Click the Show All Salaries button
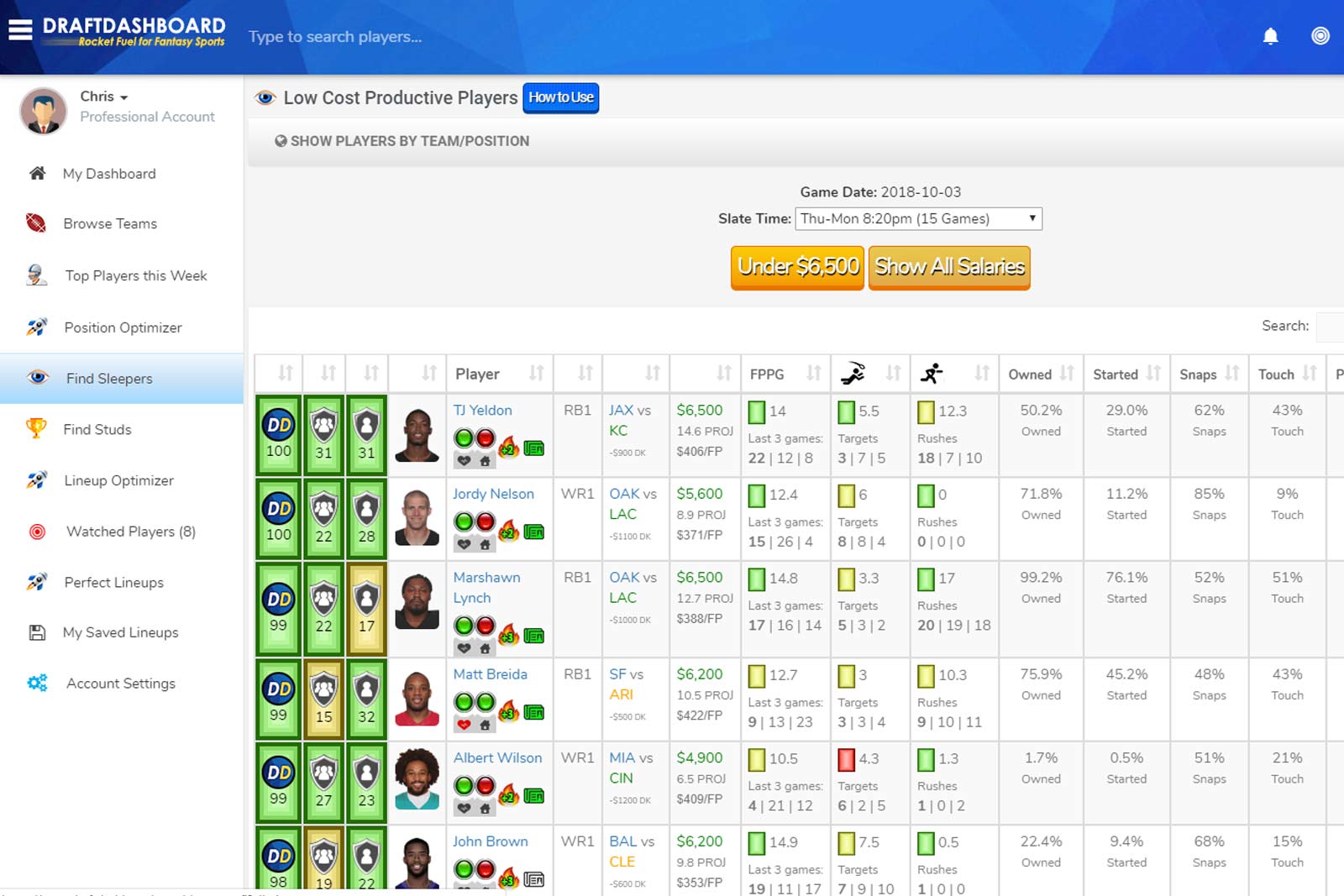 (x=949, y=267)
